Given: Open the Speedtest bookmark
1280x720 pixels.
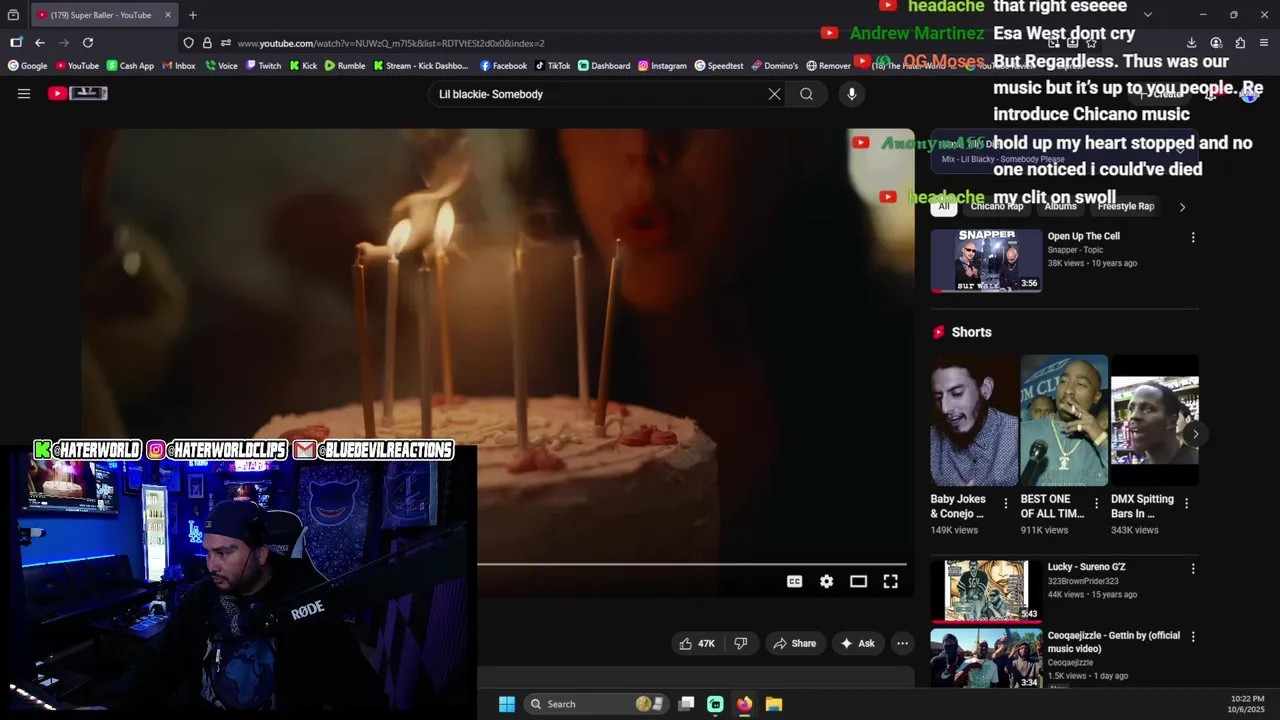Looking at the screenshot, I should tap(719, 66).
